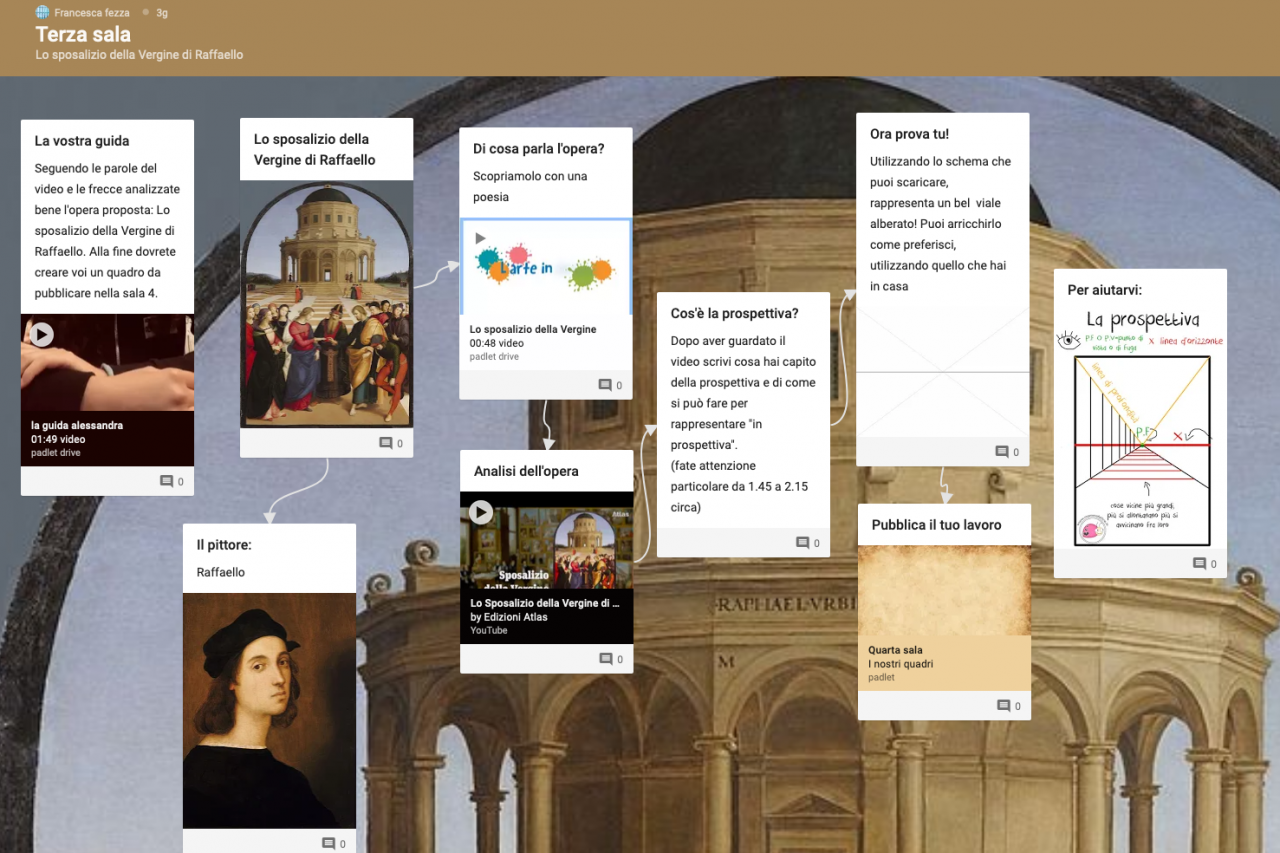The height and width of the screenshot is (853, 1280).
Task: Open comments on Per aiutarvi card
Action: [1205, 564]
